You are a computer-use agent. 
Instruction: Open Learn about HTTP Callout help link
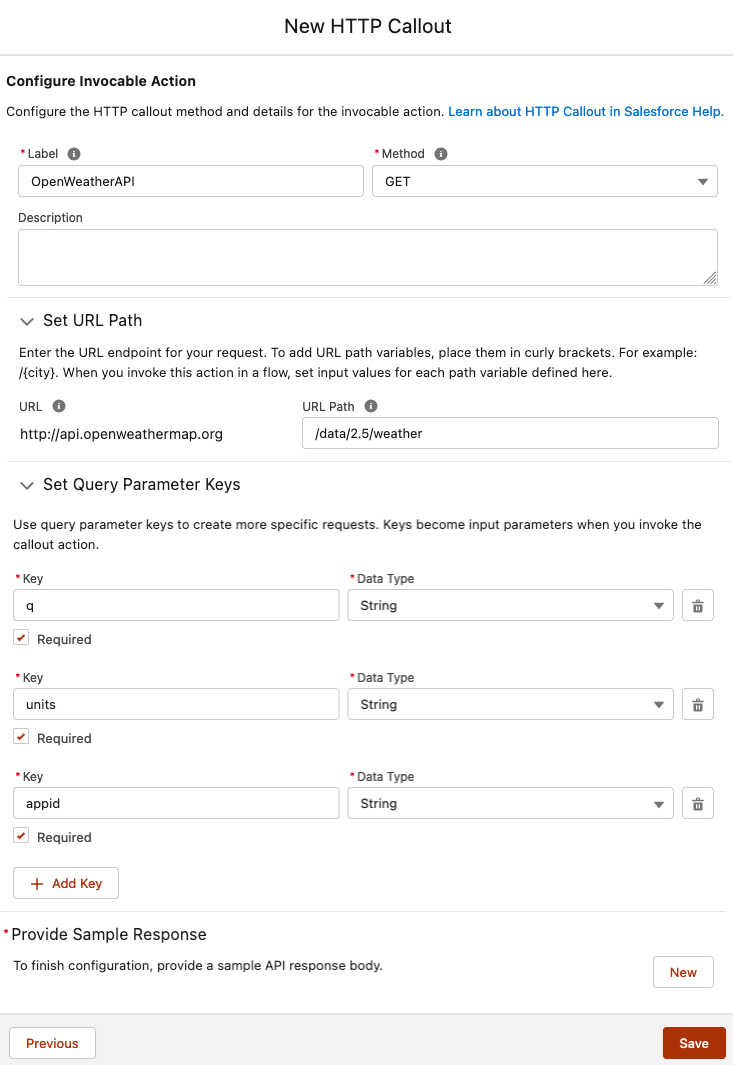click(x=585, y=112)
